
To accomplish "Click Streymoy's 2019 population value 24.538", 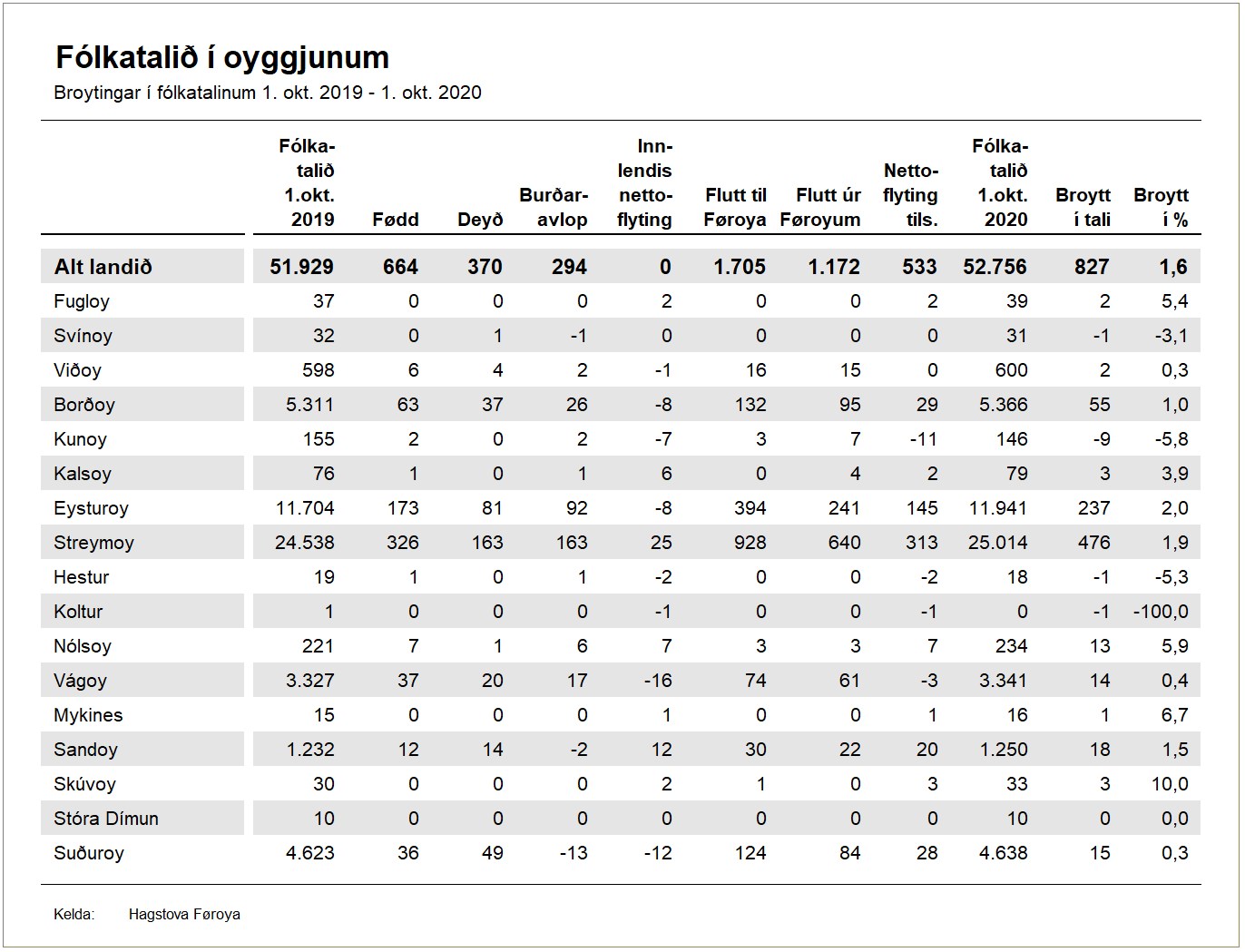I will point(305,543).
